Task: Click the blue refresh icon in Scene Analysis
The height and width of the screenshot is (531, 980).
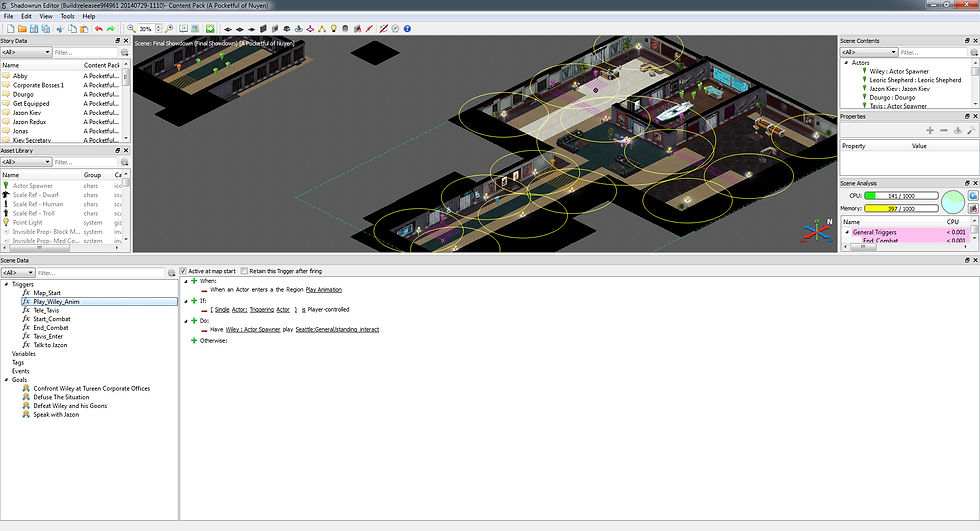Action: tap(972, 196)
